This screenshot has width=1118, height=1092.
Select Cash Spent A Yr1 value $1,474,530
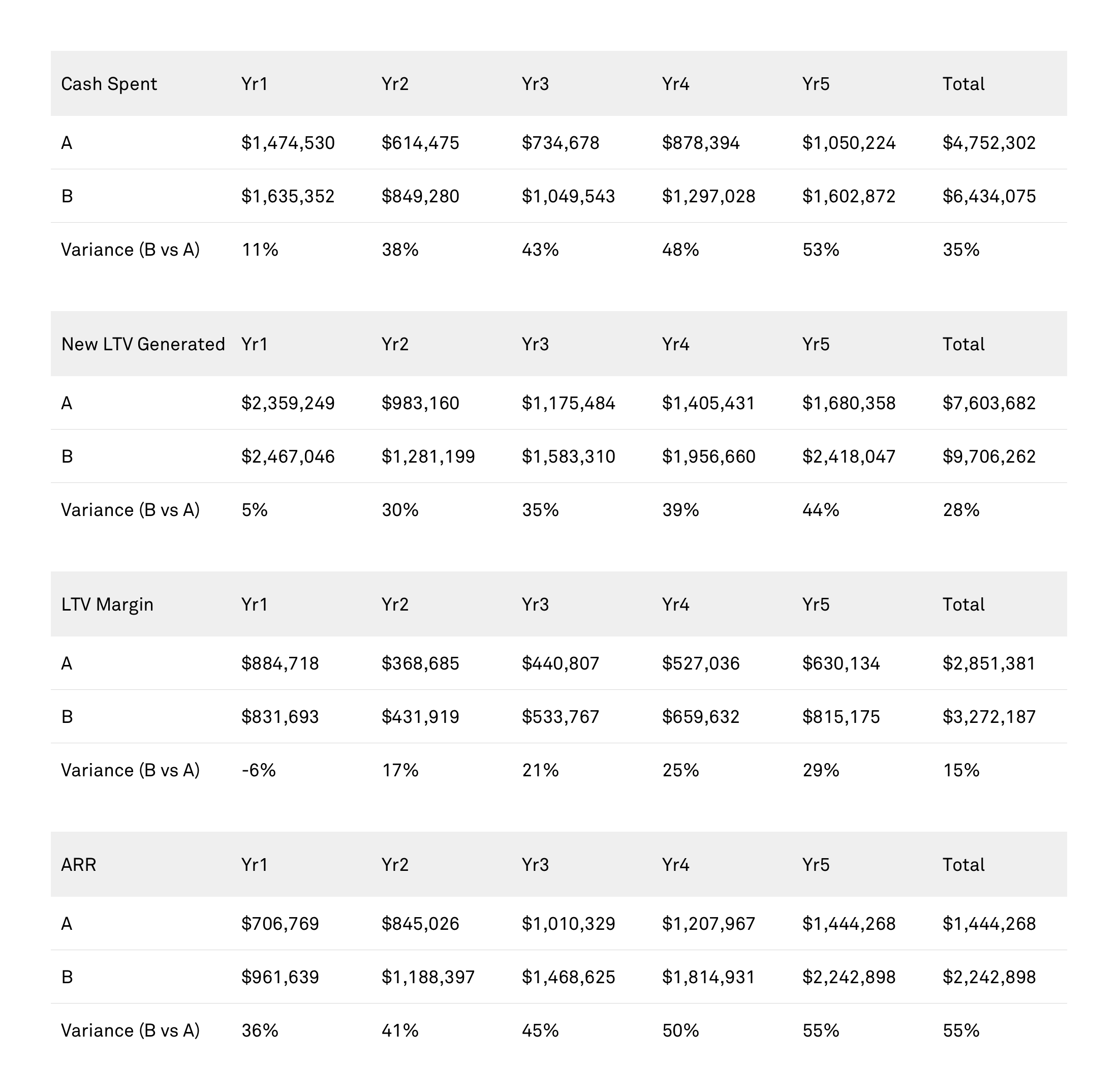(288, 143)
